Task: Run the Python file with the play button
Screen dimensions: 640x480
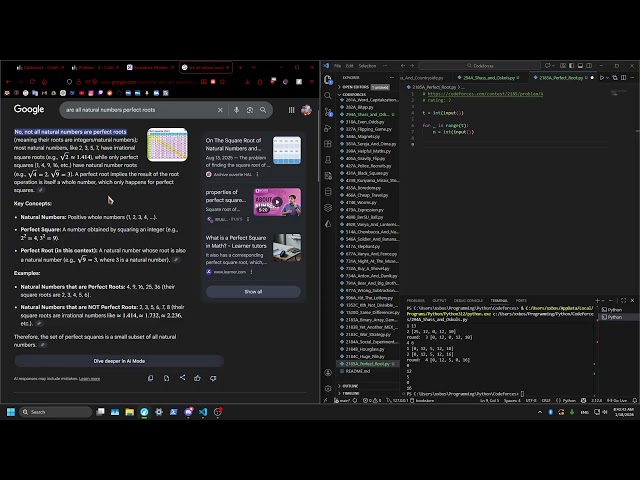Action: click(602, 78)
